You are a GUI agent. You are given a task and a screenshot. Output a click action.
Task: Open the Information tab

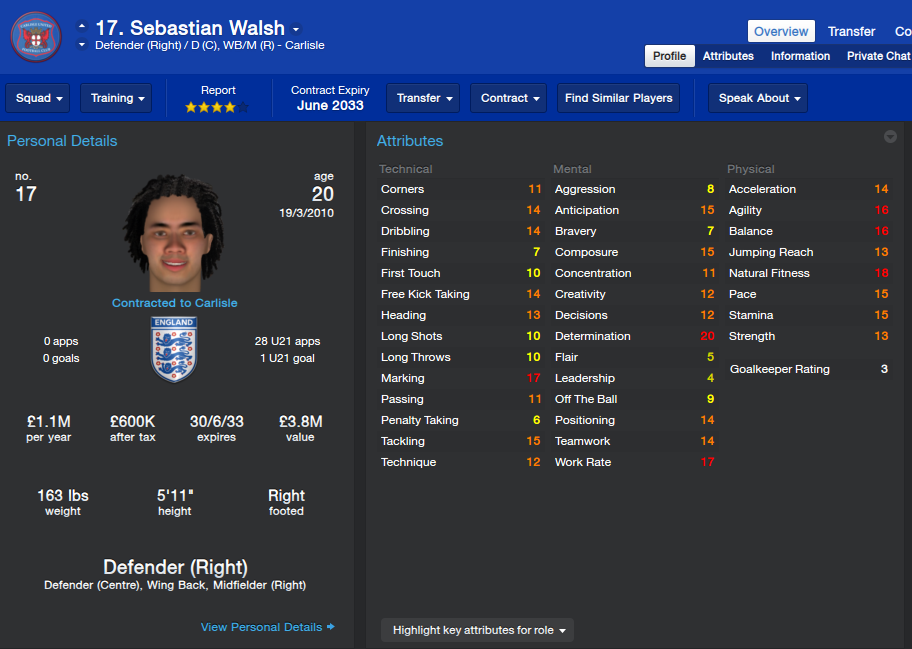pyautogui.click(x=800, y=56)
